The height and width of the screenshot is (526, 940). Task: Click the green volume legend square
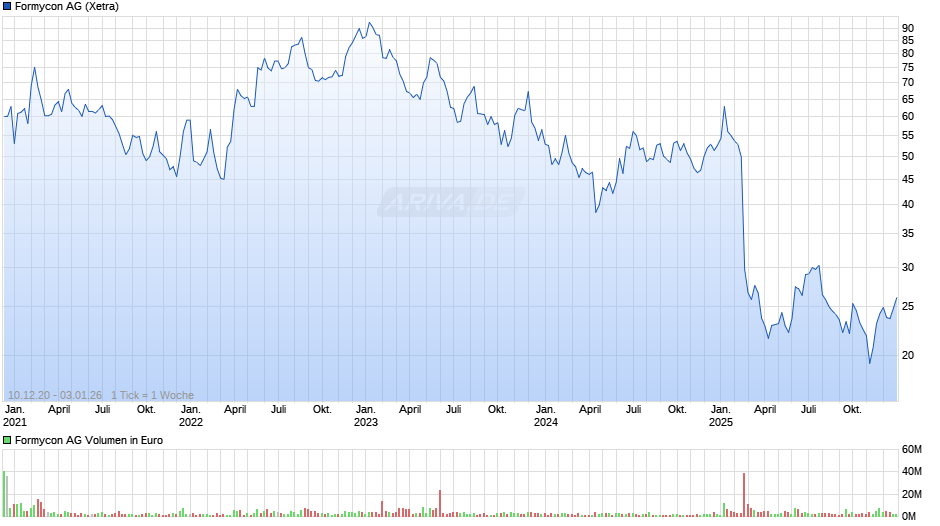[x=7, y=440]
